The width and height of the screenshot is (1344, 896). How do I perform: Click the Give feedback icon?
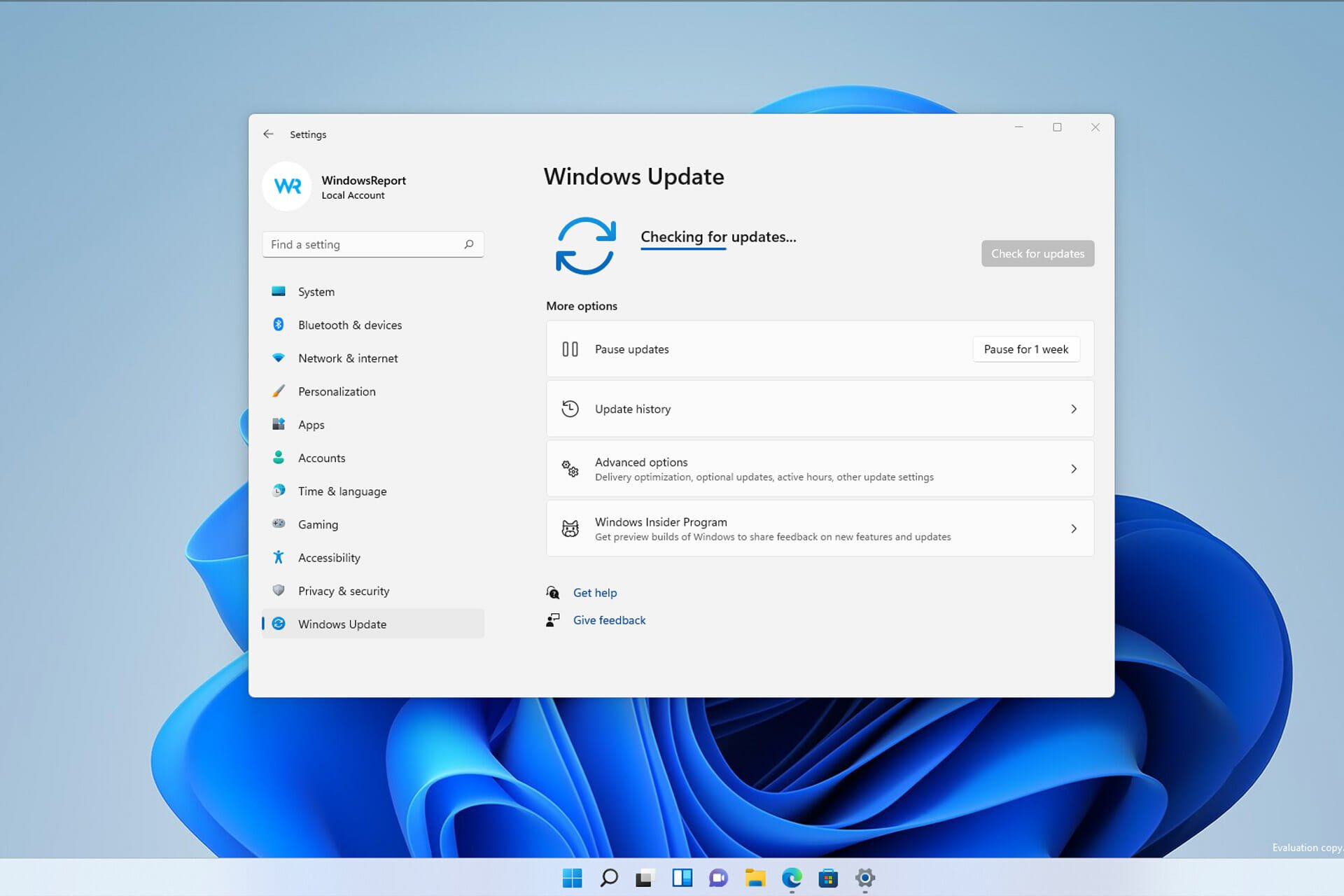click(553, 620)
